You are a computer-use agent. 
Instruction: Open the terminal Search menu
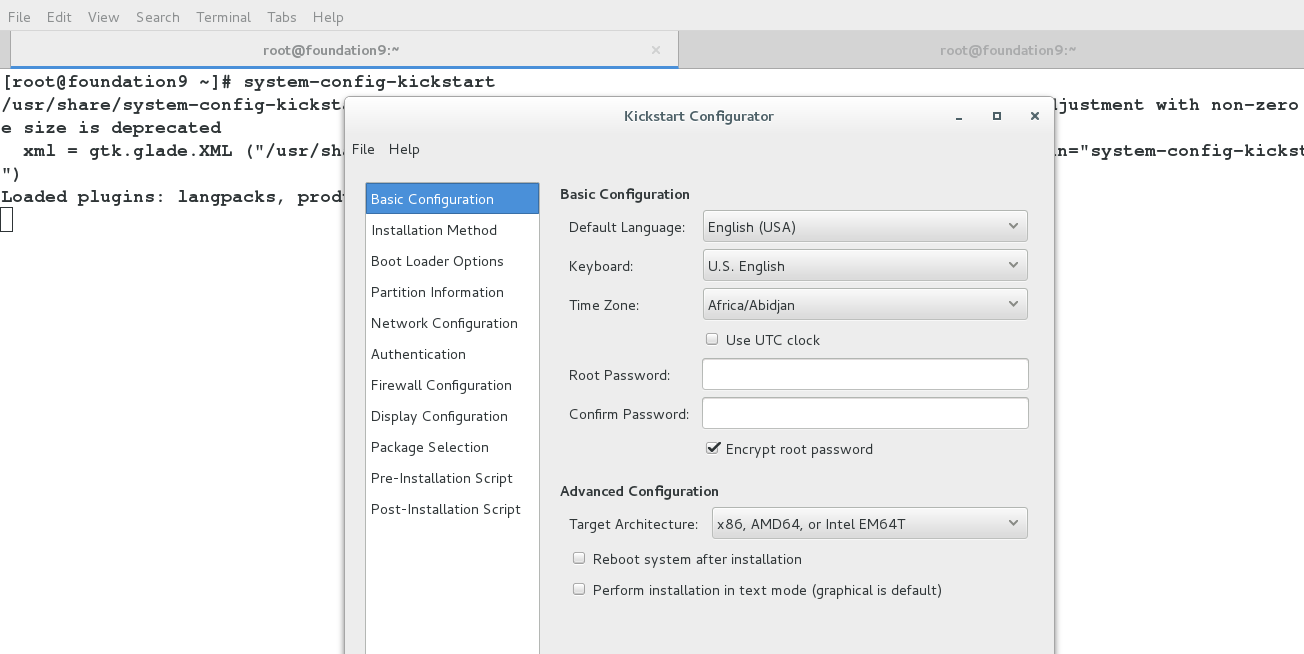pos(157,17)
